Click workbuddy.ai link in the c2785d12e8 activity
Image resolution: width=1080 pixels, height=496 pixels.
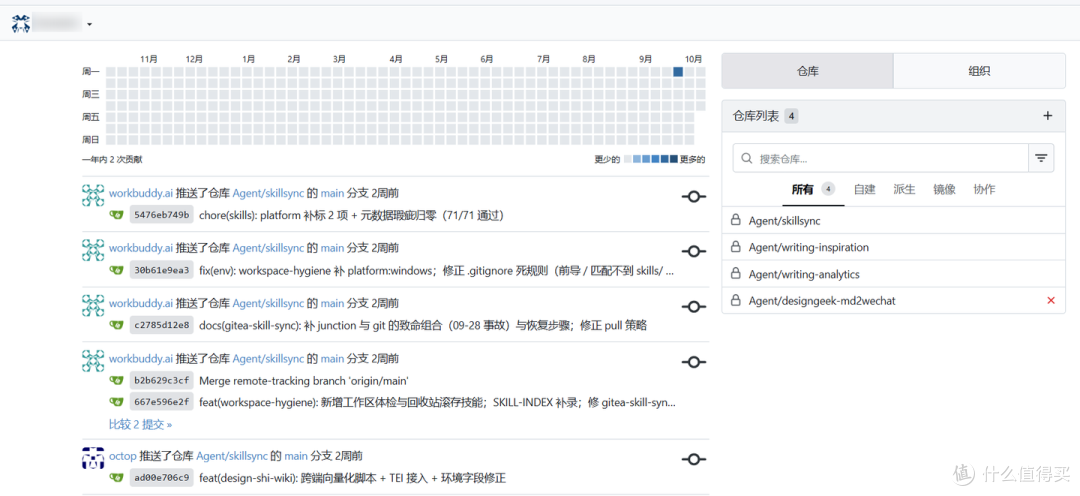[x=141, y=303]
